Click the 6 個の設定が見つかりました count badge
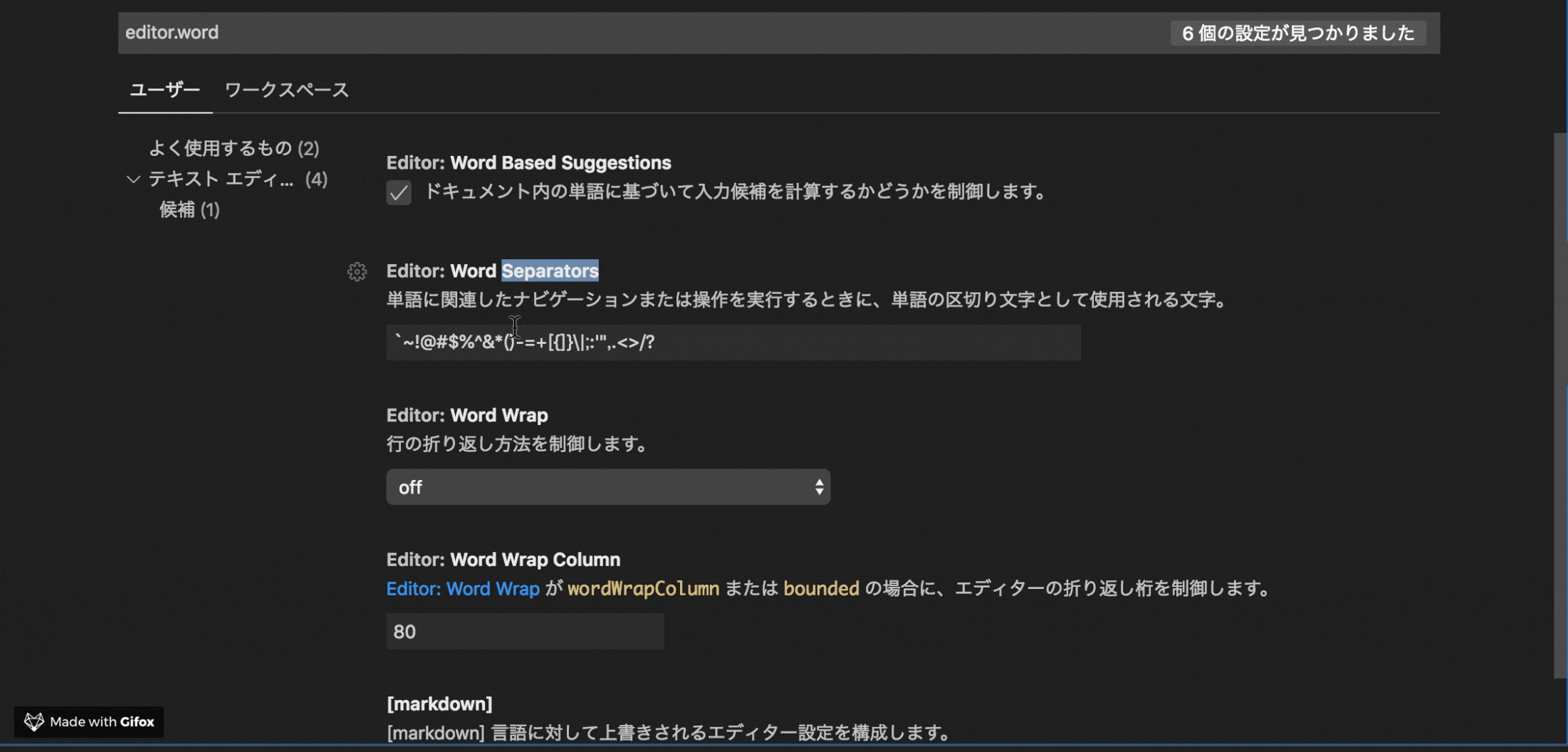This screenshot has width=1568, height=752. click(1298, 33)
